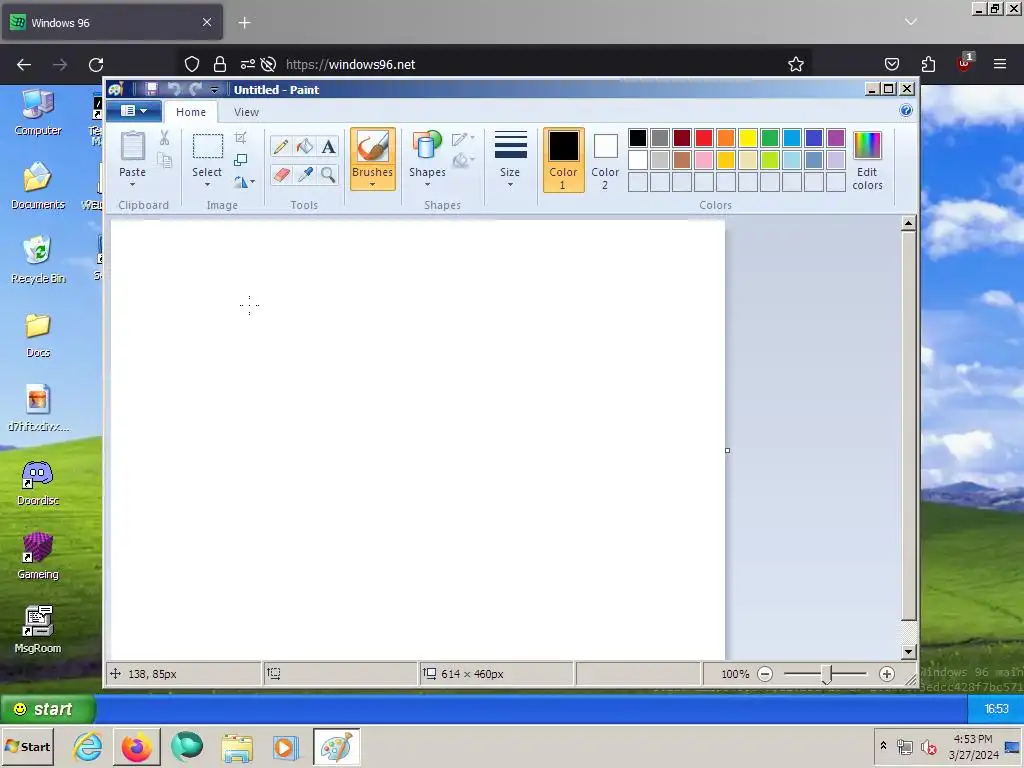1024x768 pixels.
Task: Click the green start button
Action: 48,709
